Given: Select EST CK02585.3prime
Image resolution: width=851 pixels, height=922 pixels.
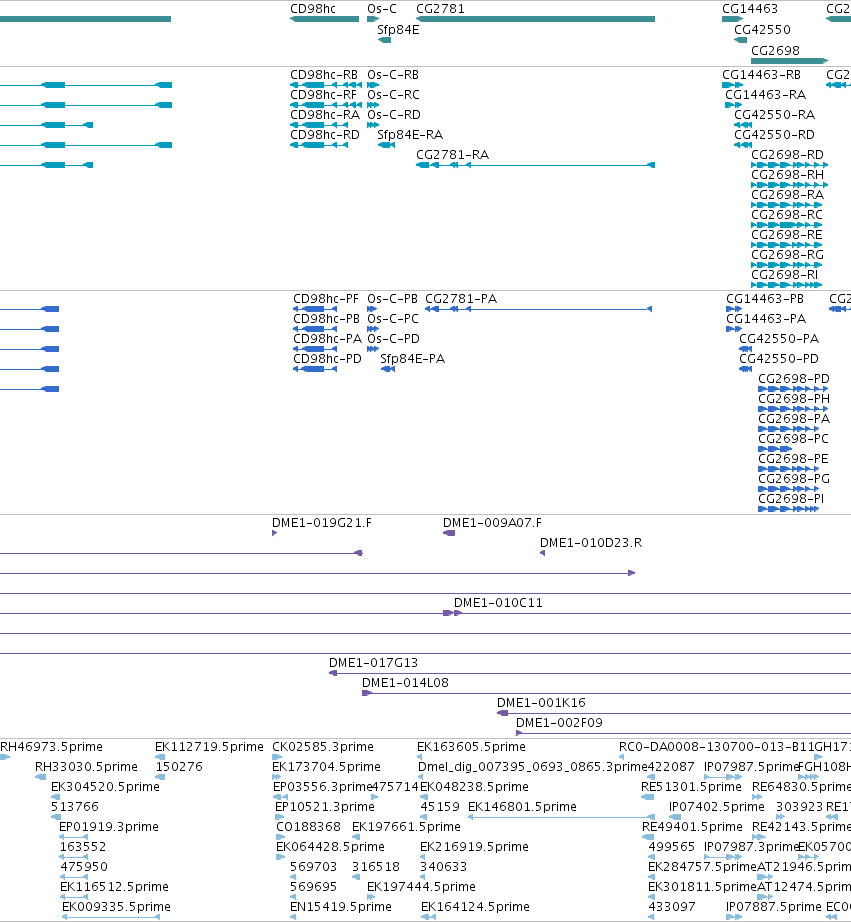Looking at the screenshot, I should 323,747.
